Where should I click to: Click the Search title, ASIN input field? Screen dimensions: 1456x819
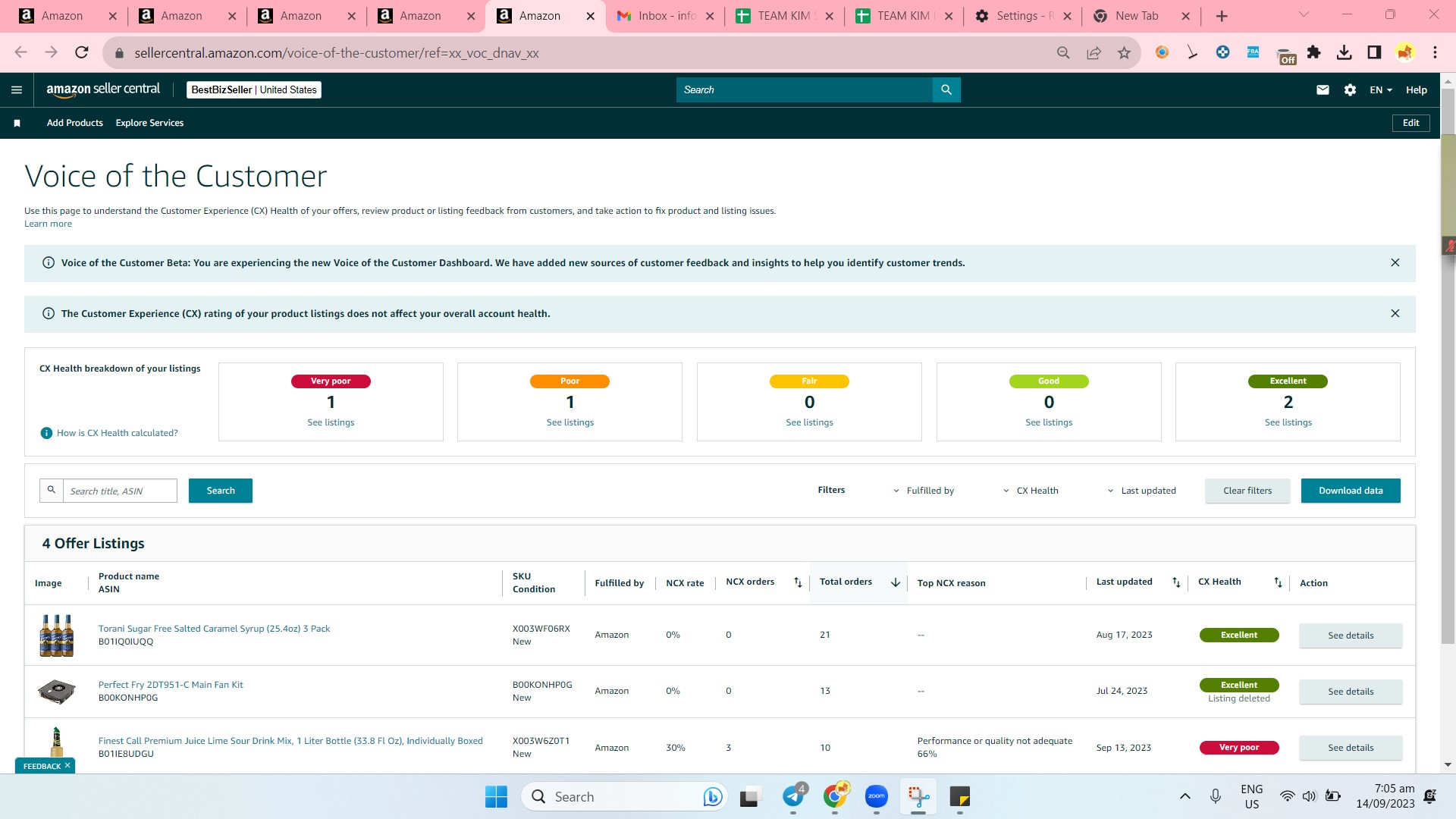[120, 491]
